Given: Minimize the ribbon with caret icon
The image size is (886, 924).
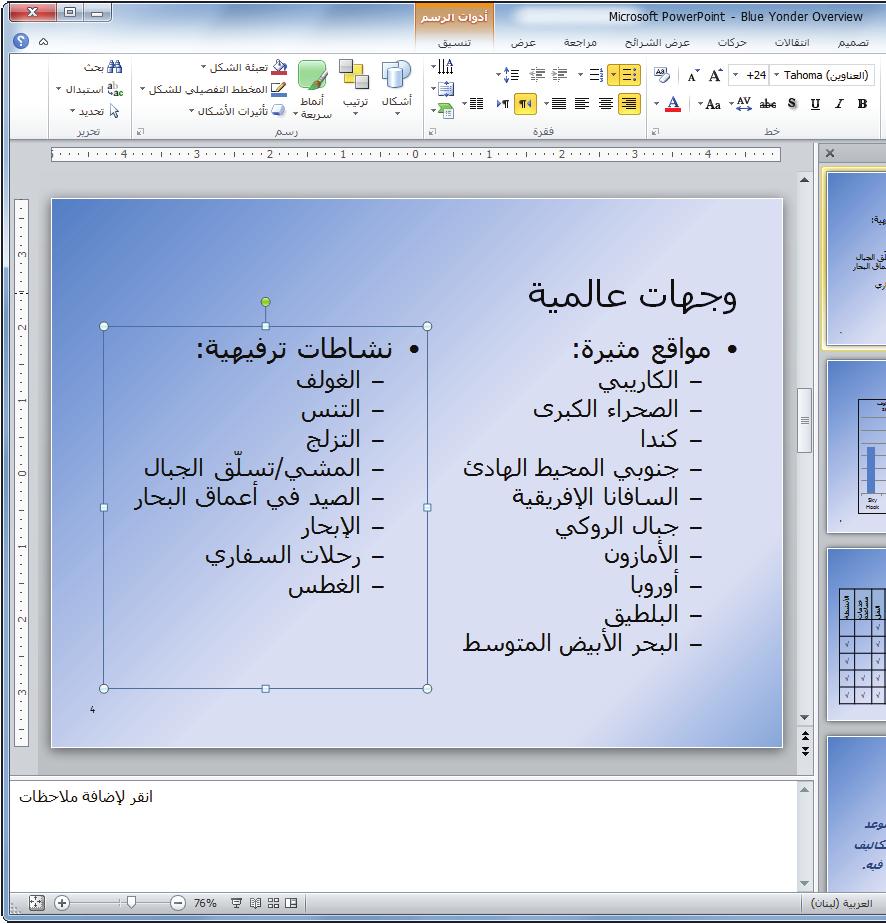Looking at the screenshot, I should pos(44,42).
